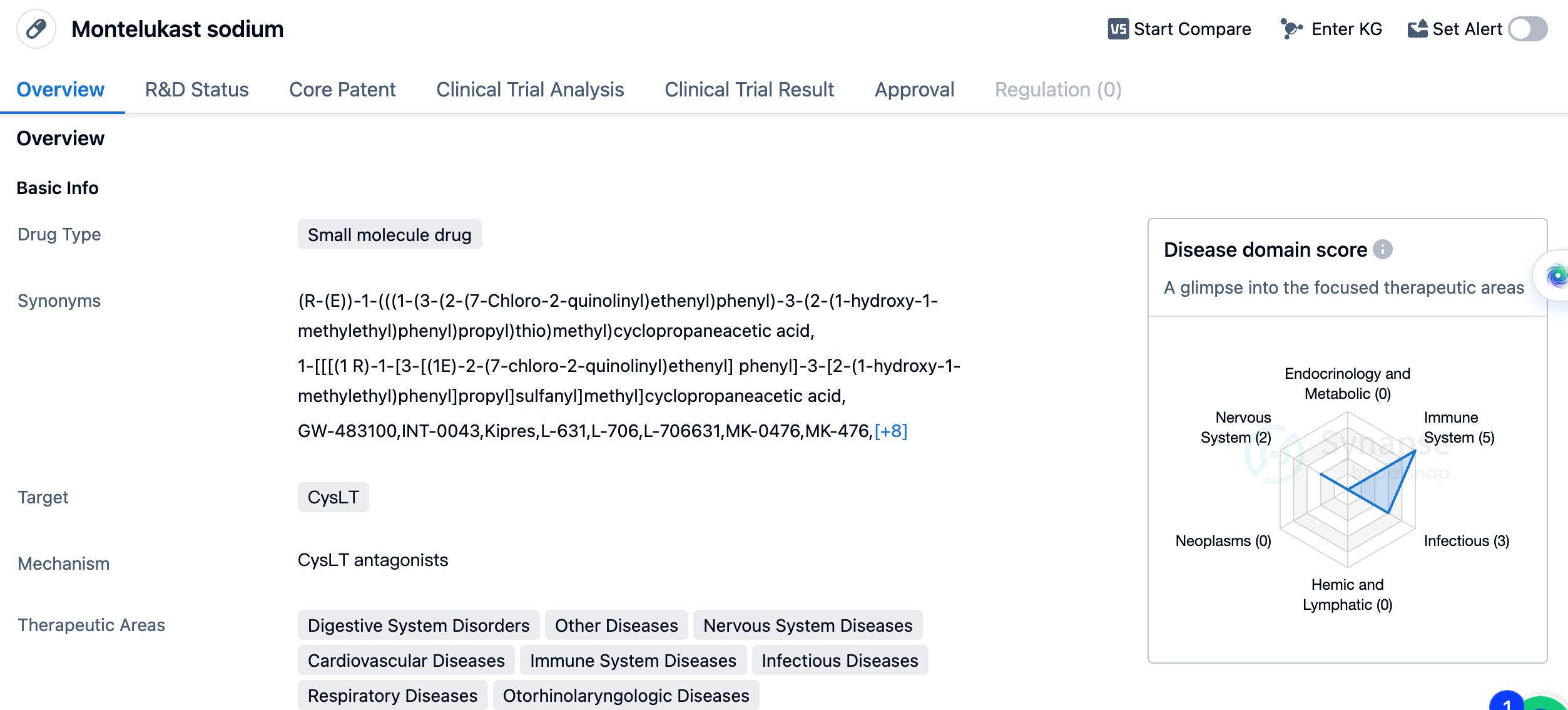1568x710 pixels.
Task: Click the Enter KG graph icon
Action: tap(1291, 29)
